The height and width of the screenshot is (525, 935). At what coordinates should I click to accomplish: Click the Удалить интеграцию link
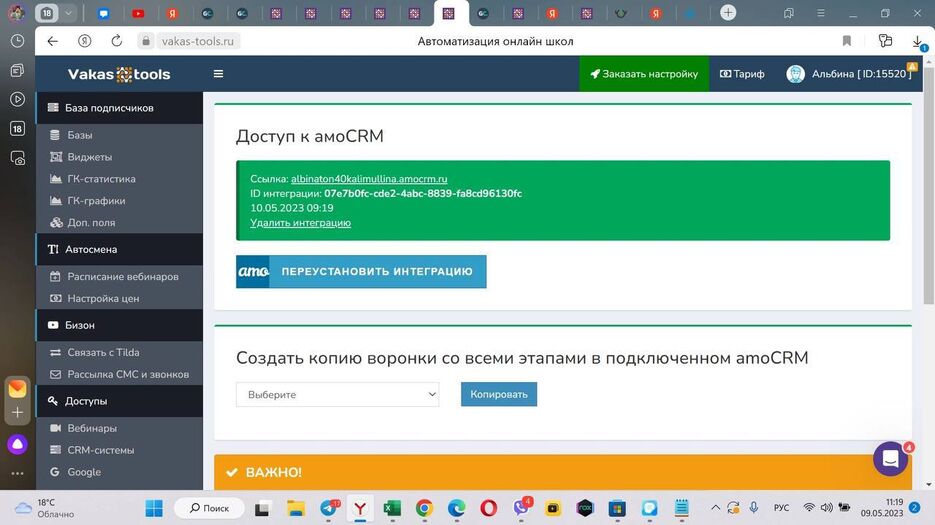[300, 223]
